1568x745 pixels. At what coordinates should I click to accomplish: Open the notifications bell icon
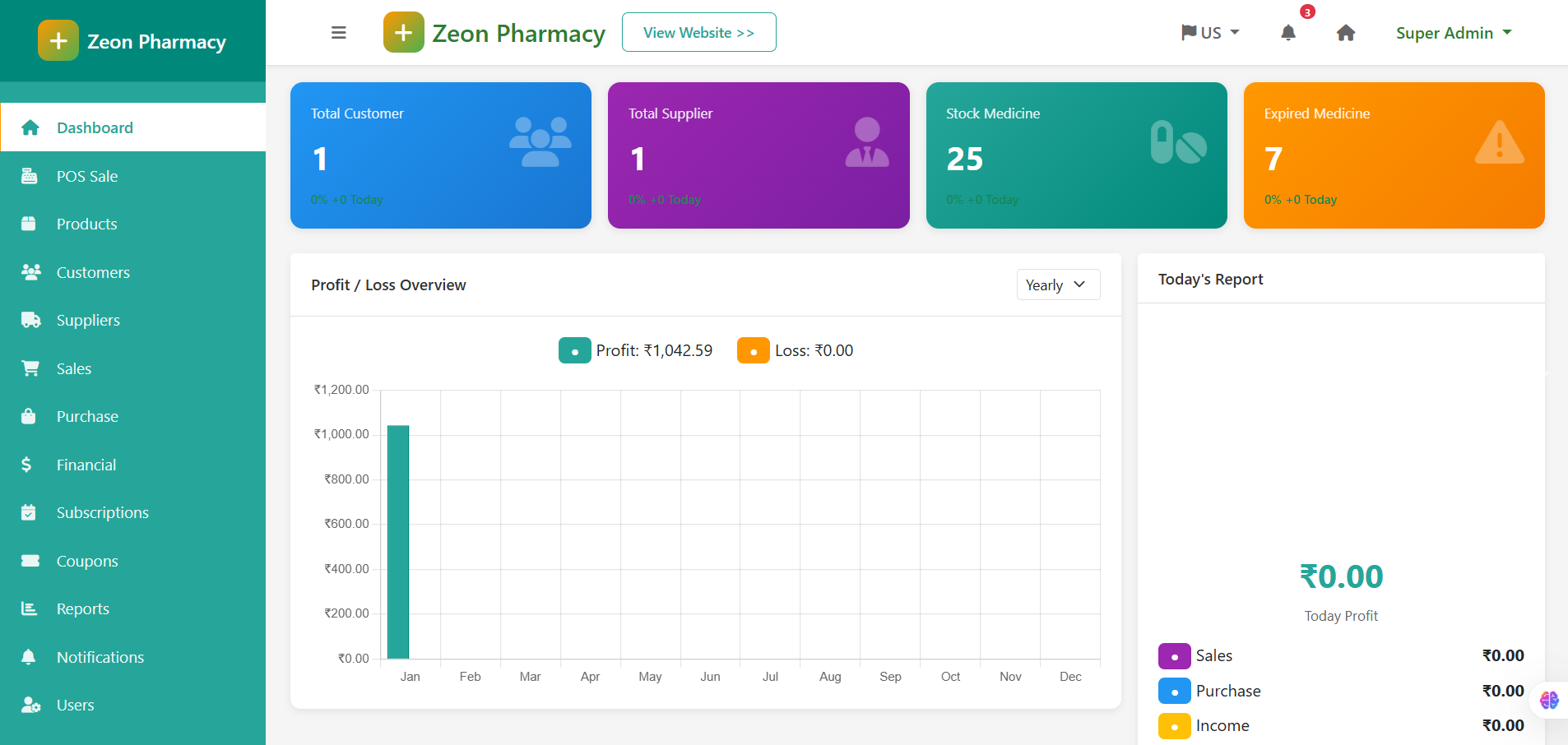pyautogui.click(x=1287, y=34)
